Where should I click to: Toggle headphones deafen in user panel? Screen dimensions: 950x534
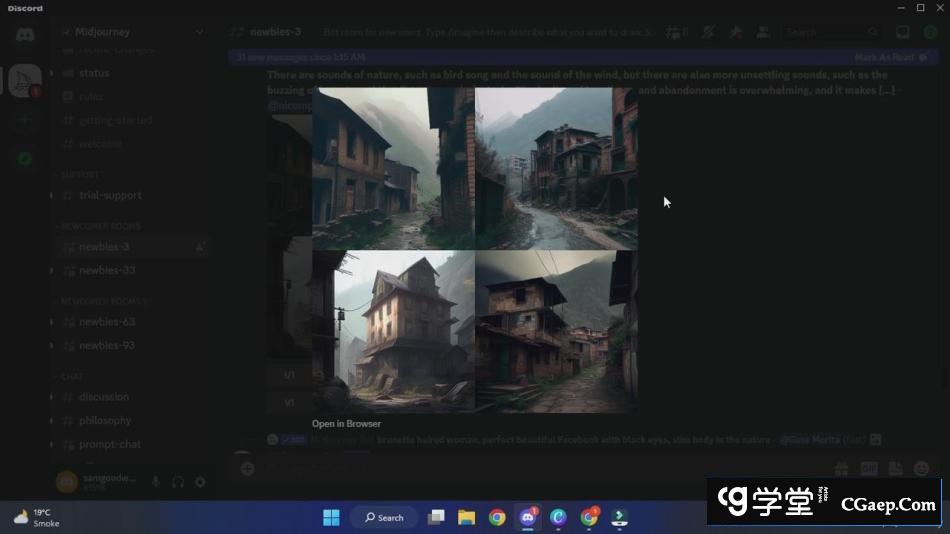point(178,482)
